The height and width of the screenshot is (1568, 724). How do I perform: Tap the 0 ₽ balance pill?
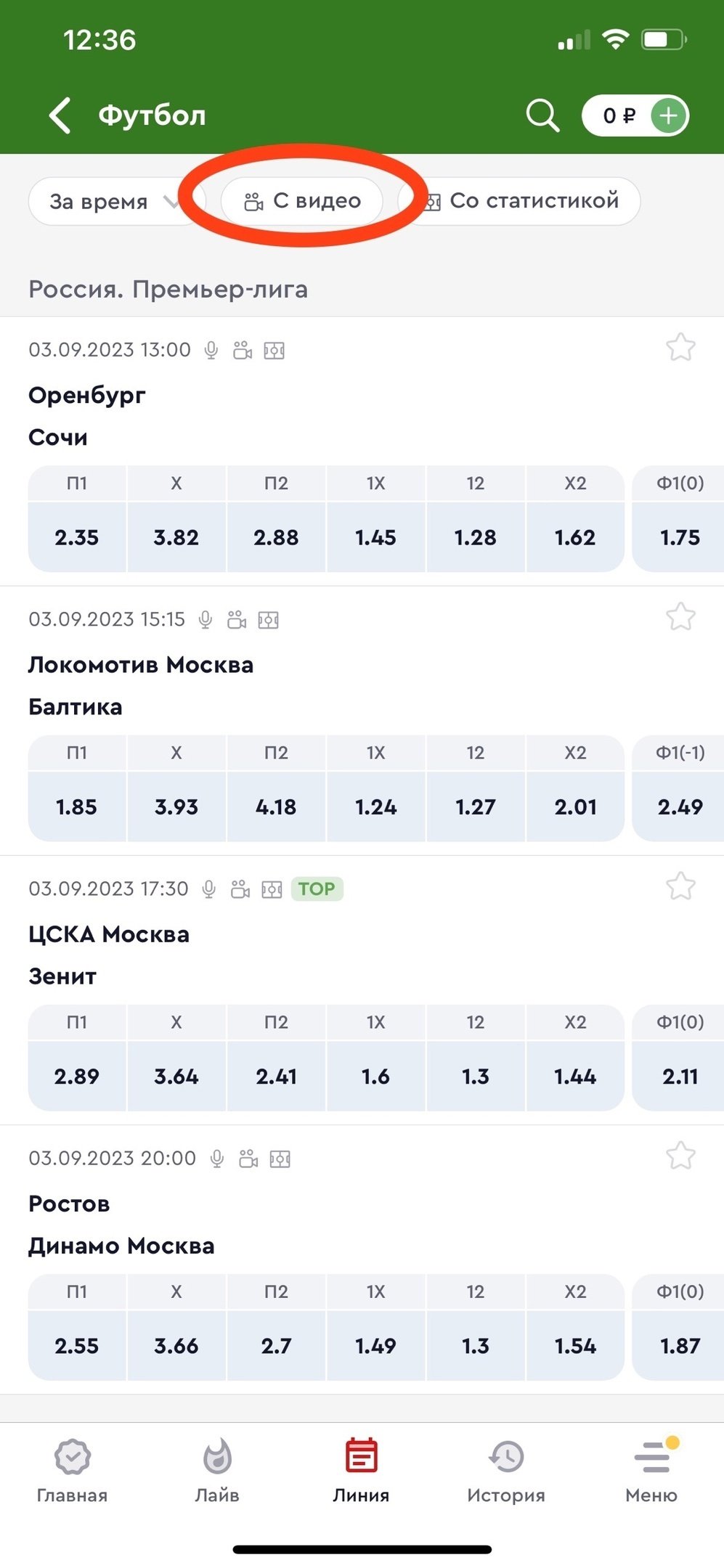(619, 116)
